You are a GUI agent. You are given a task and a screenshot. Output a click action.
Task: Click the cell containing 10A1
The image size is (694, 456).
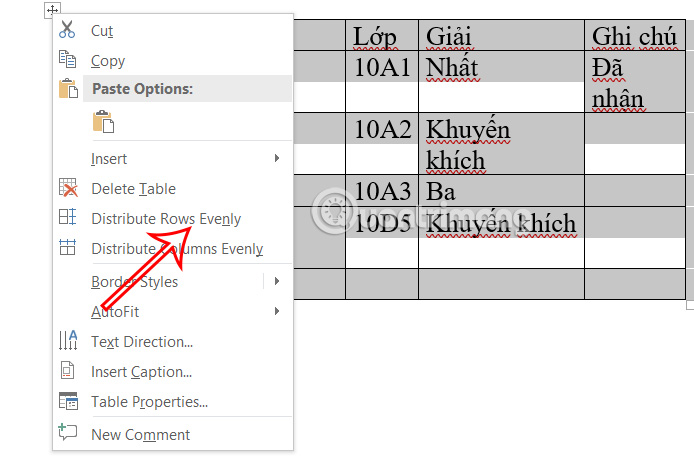point(382,81)
